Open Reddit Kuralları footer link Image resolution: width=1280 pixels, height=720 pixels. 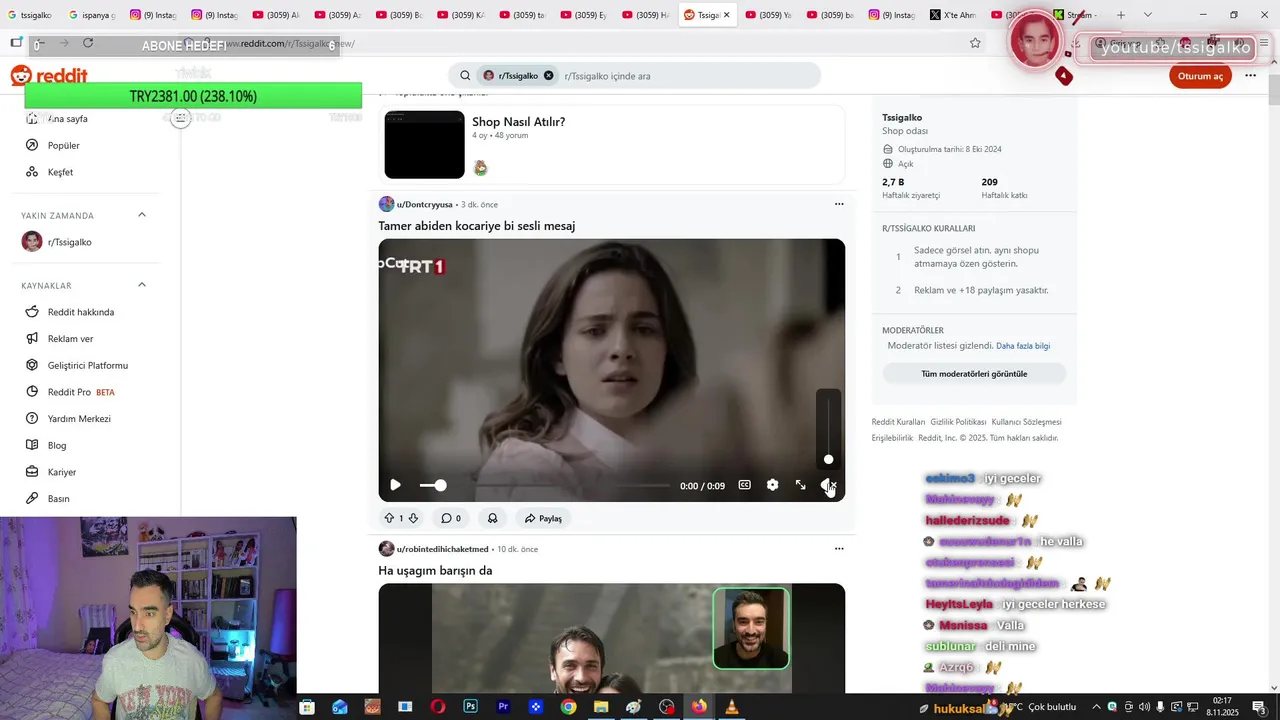pos(898,422)
